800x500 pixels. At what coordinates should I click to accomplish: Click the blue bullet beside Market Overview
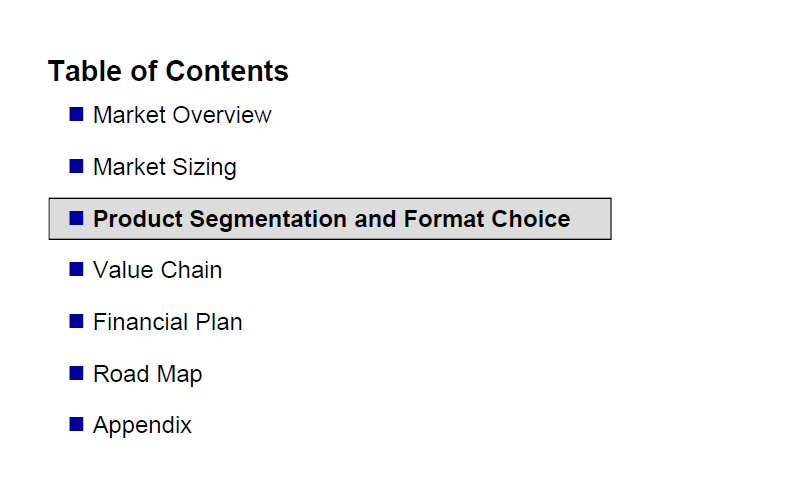coord(77,114)
